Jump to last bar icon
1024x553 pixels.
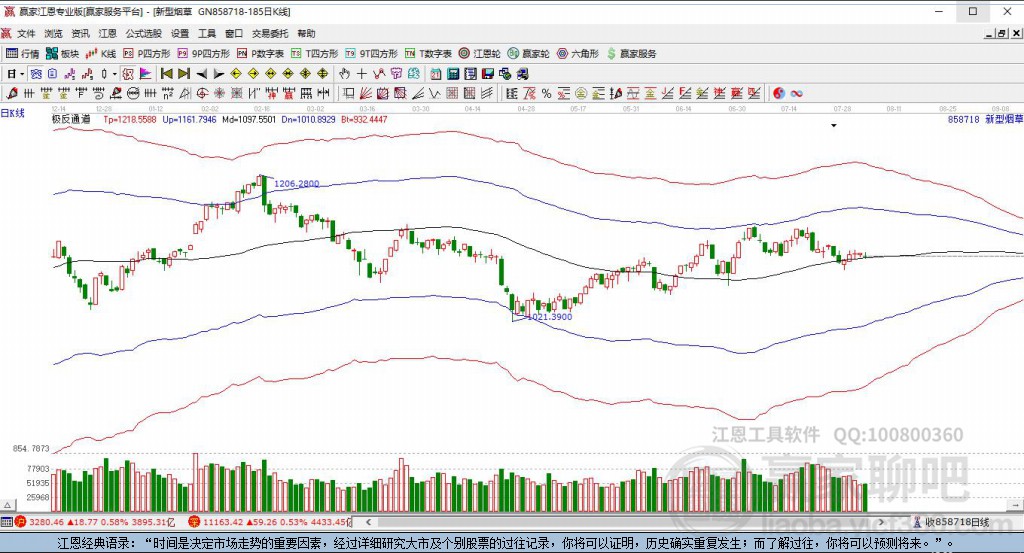184,74
